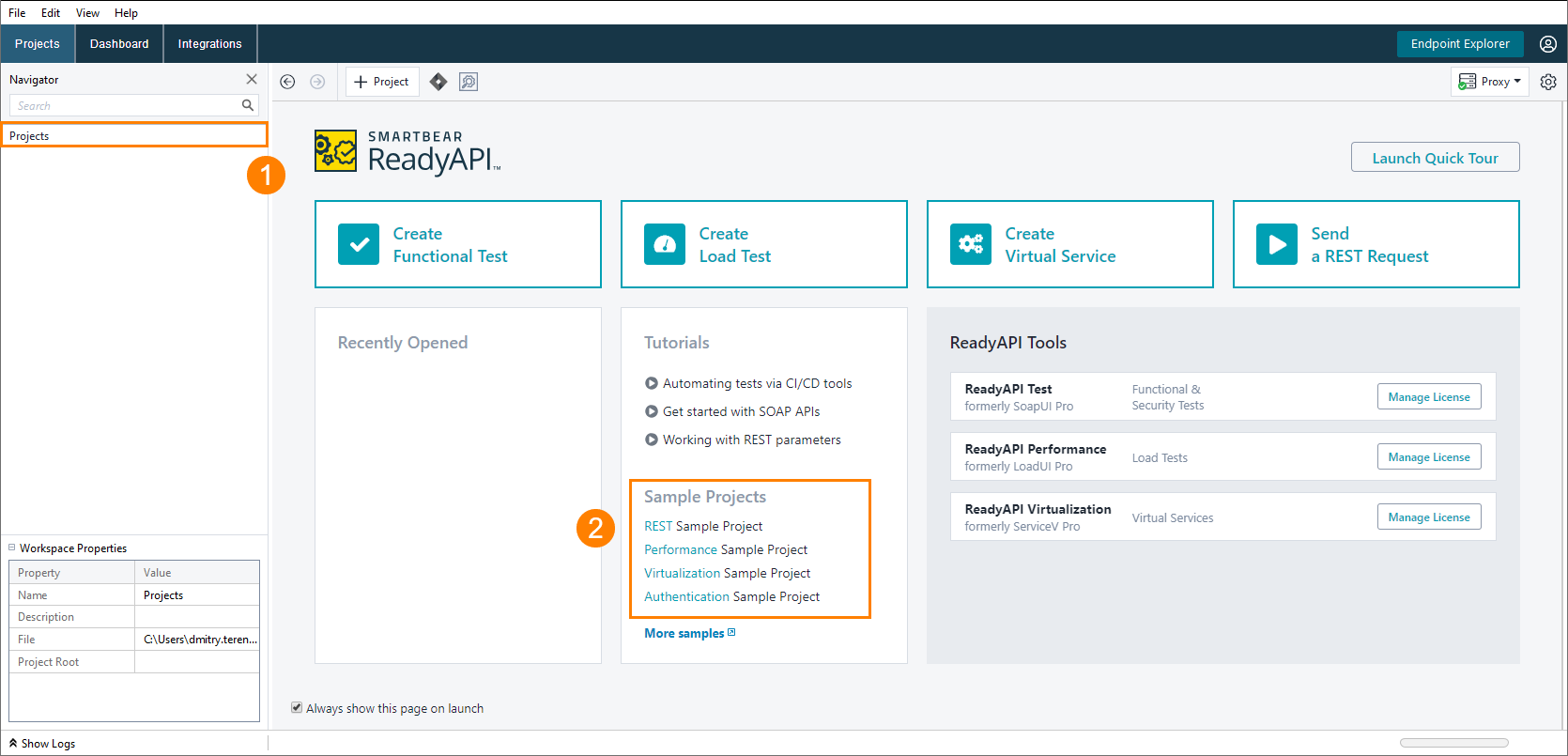Click the Create Load Test gauge icon
The width and height of the screenshot is (1568, 756).
[665, 244]
